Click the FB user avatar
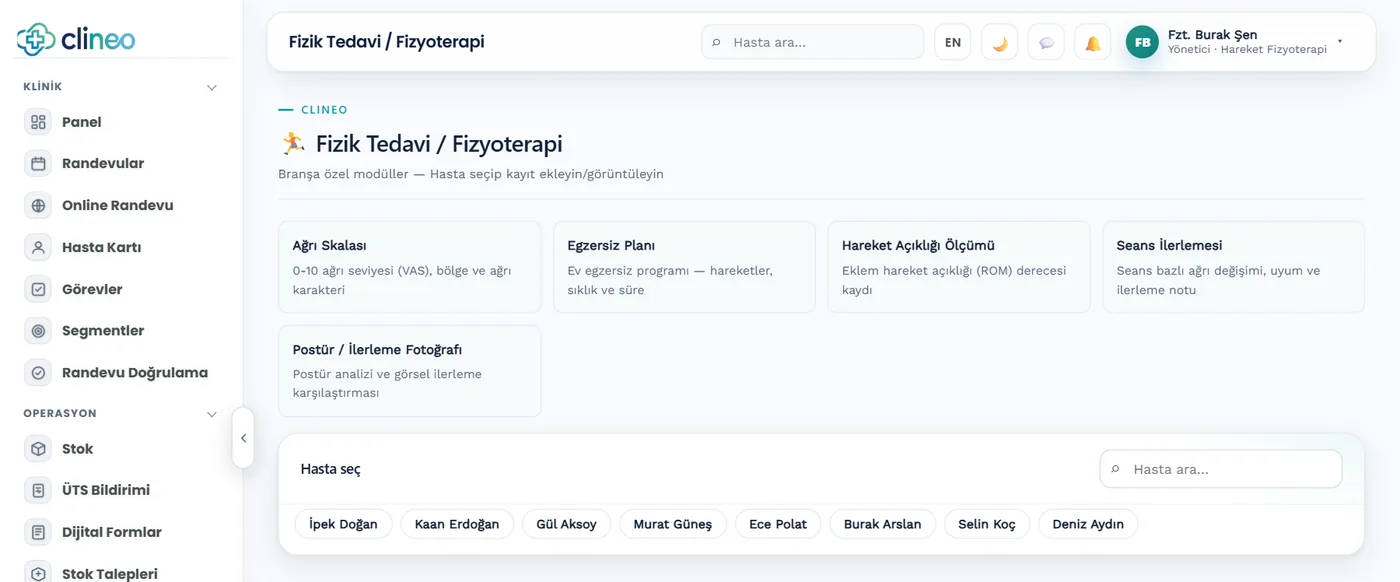1400x582 pixels. pos(1142,42)
